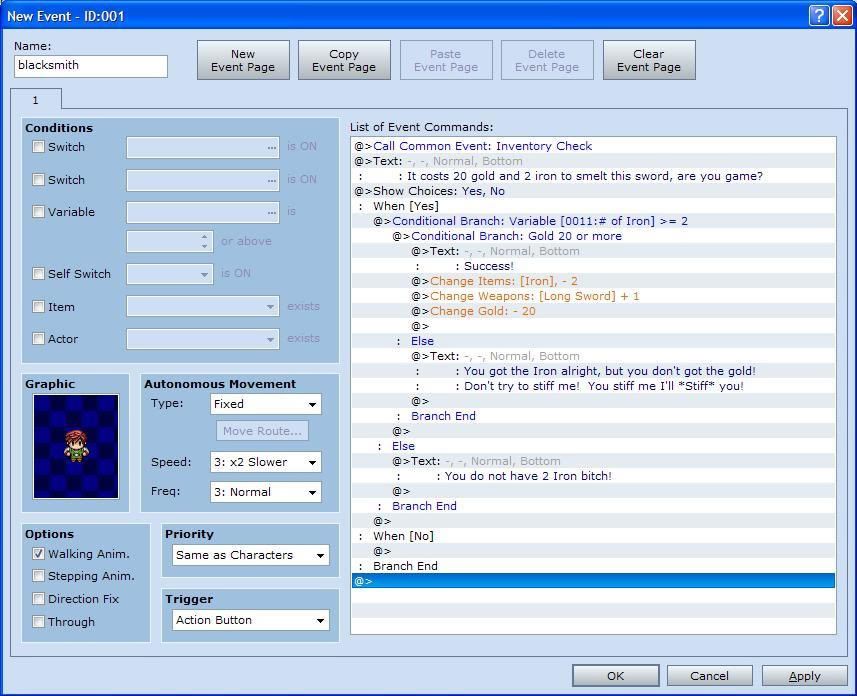Viewport: 857px width, 696px height.
Task: Select the When [Yes] line
Action: (594, 206)
